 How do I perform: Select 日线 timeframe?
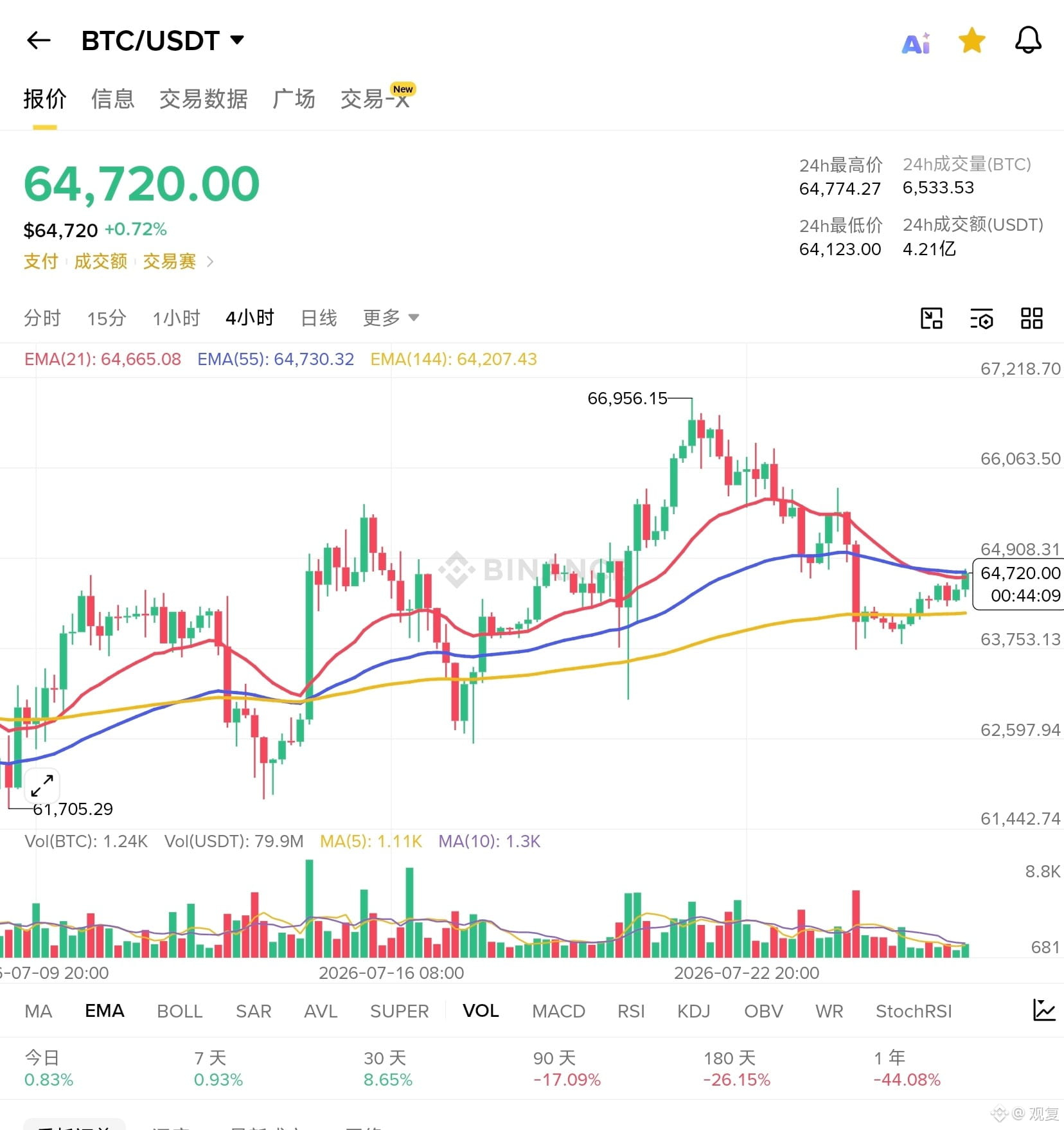pos(319,318)
